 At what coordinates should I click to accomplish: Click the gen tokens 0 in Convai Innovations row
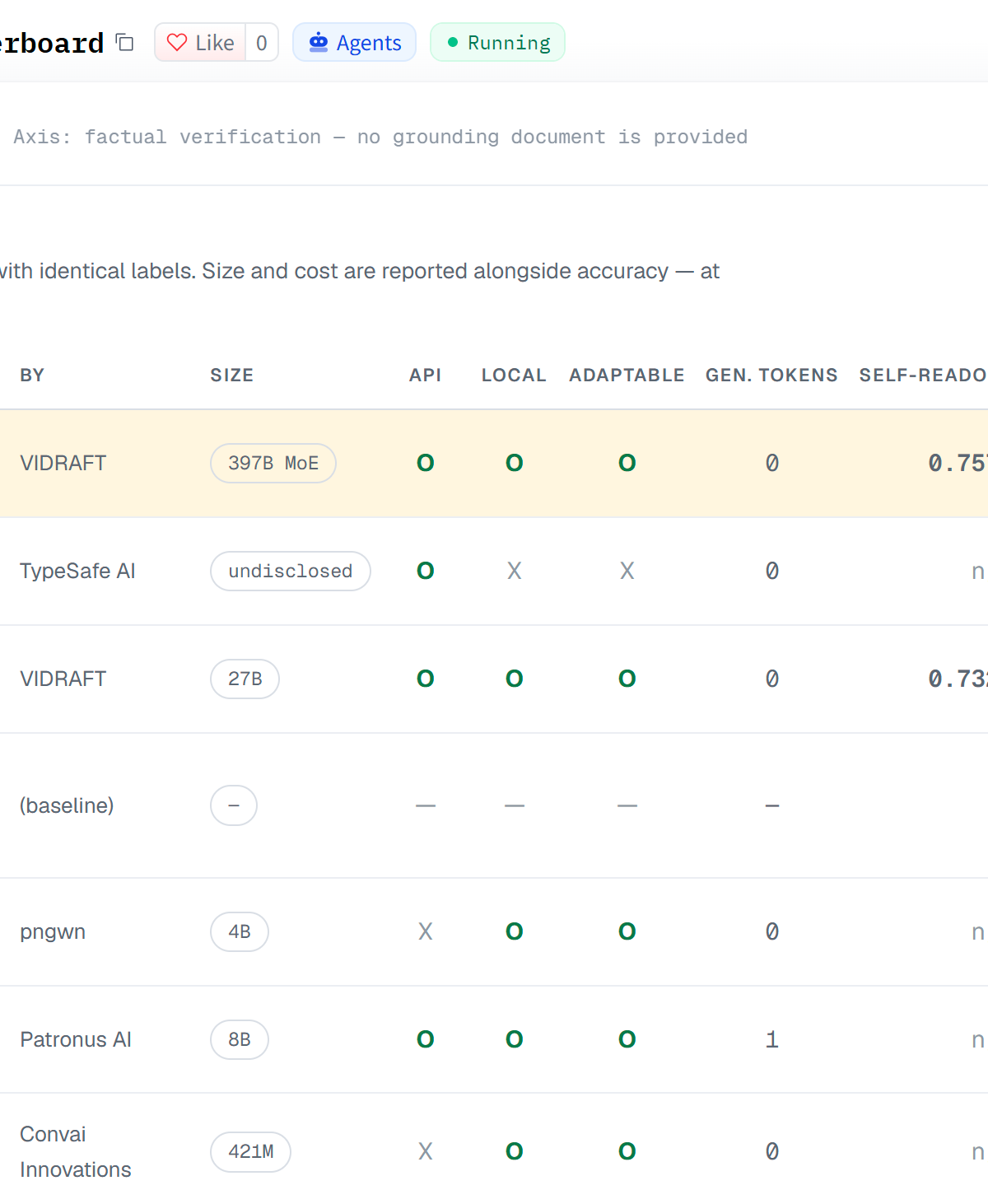point(771,1151)
